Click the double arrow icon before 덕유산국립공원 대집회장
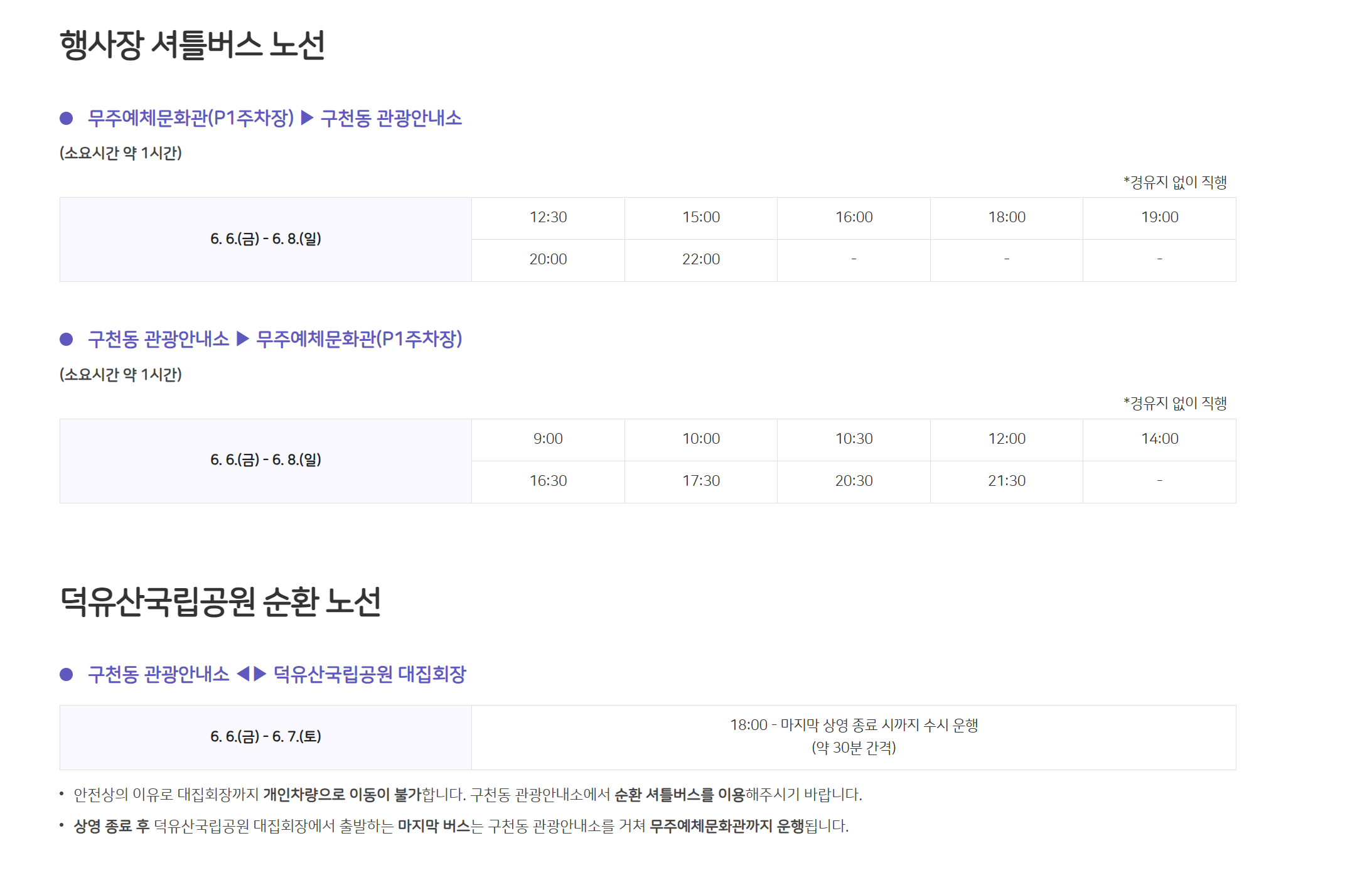 (252, 674)
